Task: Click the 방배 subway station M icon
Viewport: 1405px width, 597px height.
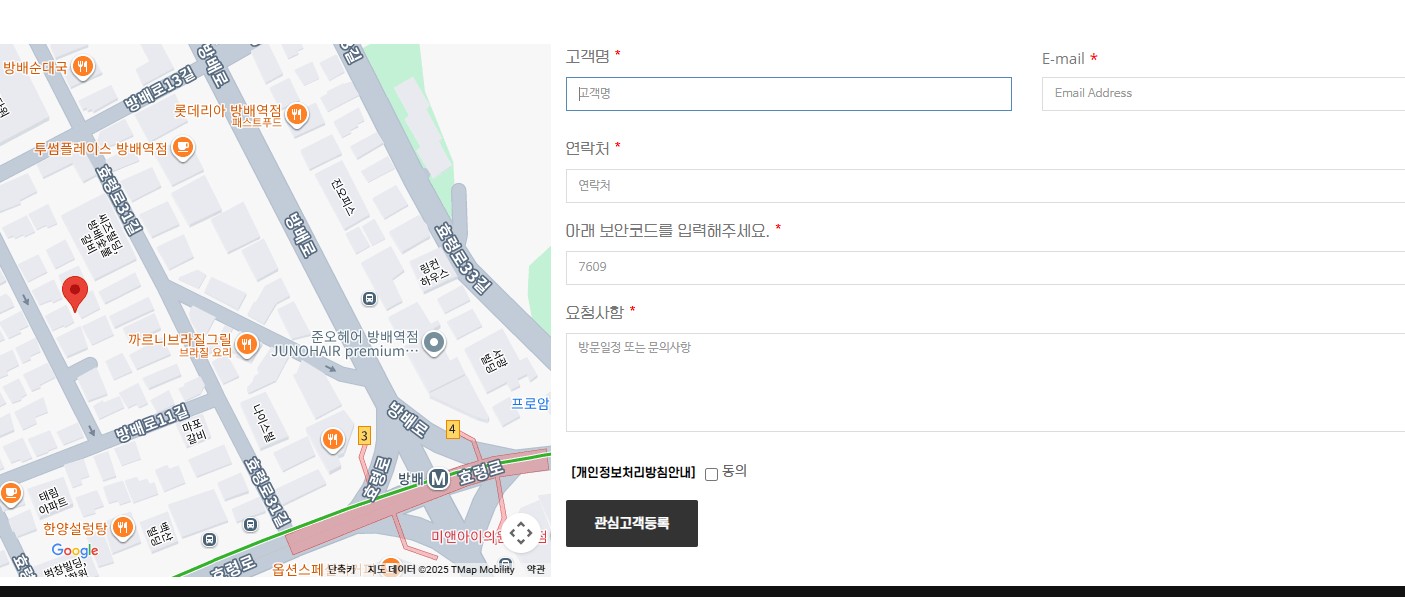Action: 438,480
